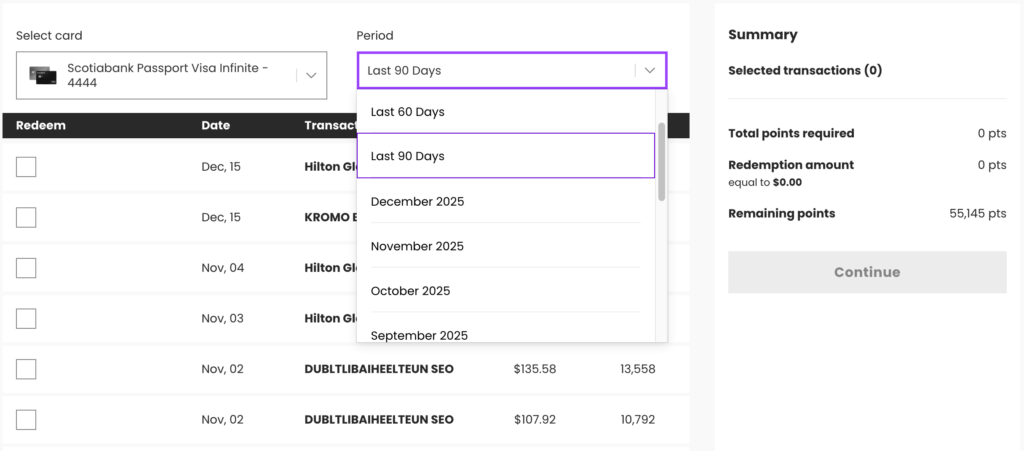
Task: Click the Date column header
Action: coord(215,126)
